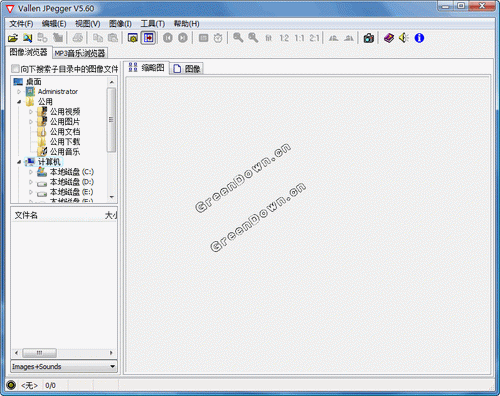Screen dimensions: 500x396
Task: Click the grayed paste toolbar icon
Action: click(113, 38)
